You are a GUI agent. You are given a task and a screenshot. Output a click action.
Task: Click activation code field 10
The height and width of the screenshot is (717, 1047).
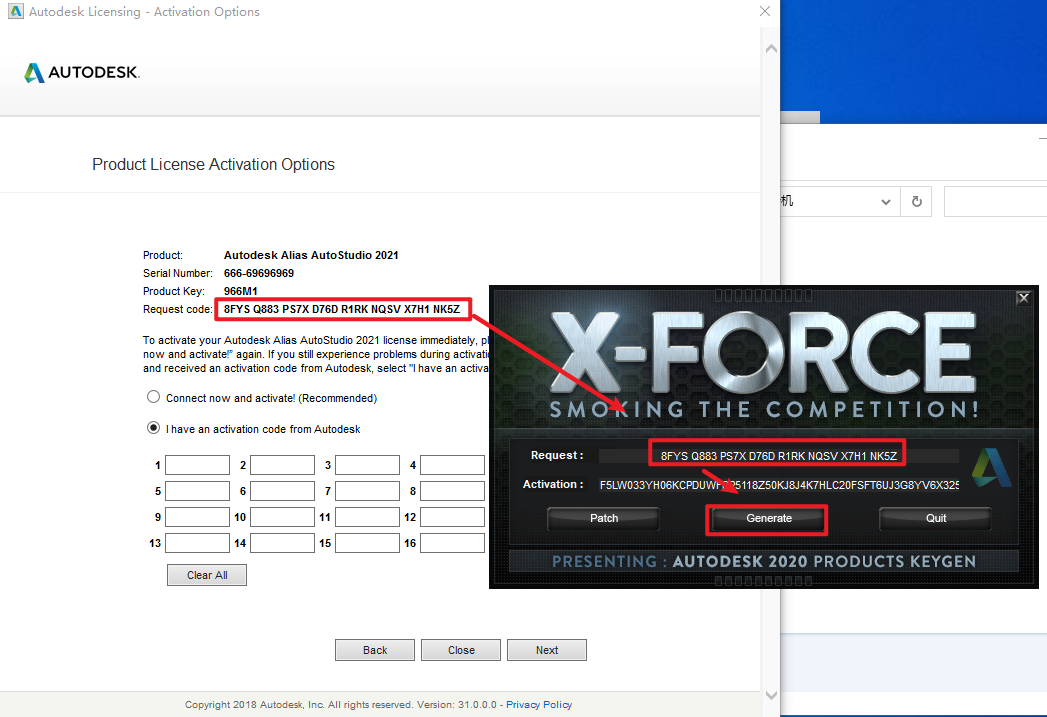pos(282,517)
